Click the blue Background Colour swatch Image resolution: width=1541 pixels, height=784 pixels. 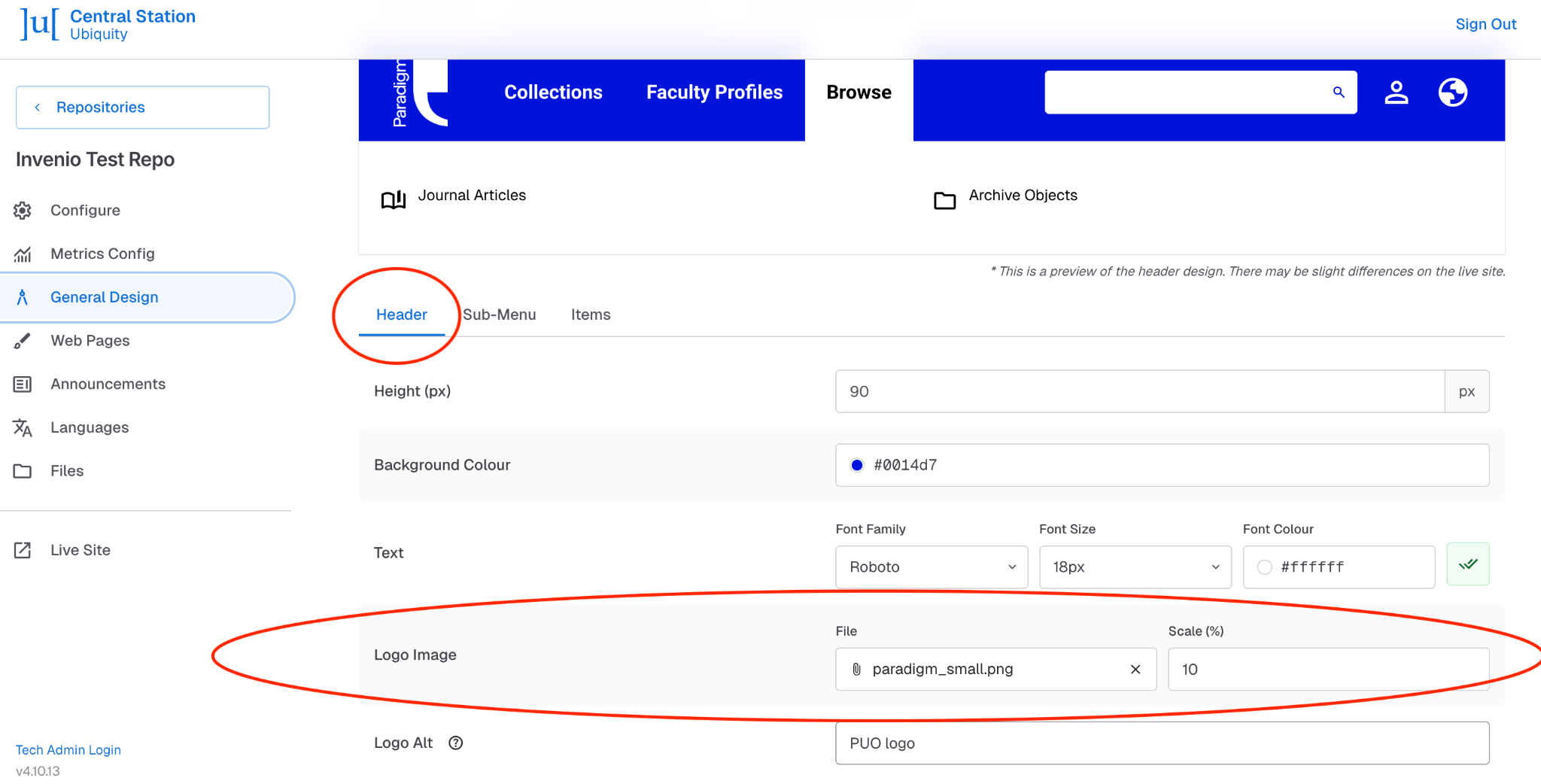point(857,465)
